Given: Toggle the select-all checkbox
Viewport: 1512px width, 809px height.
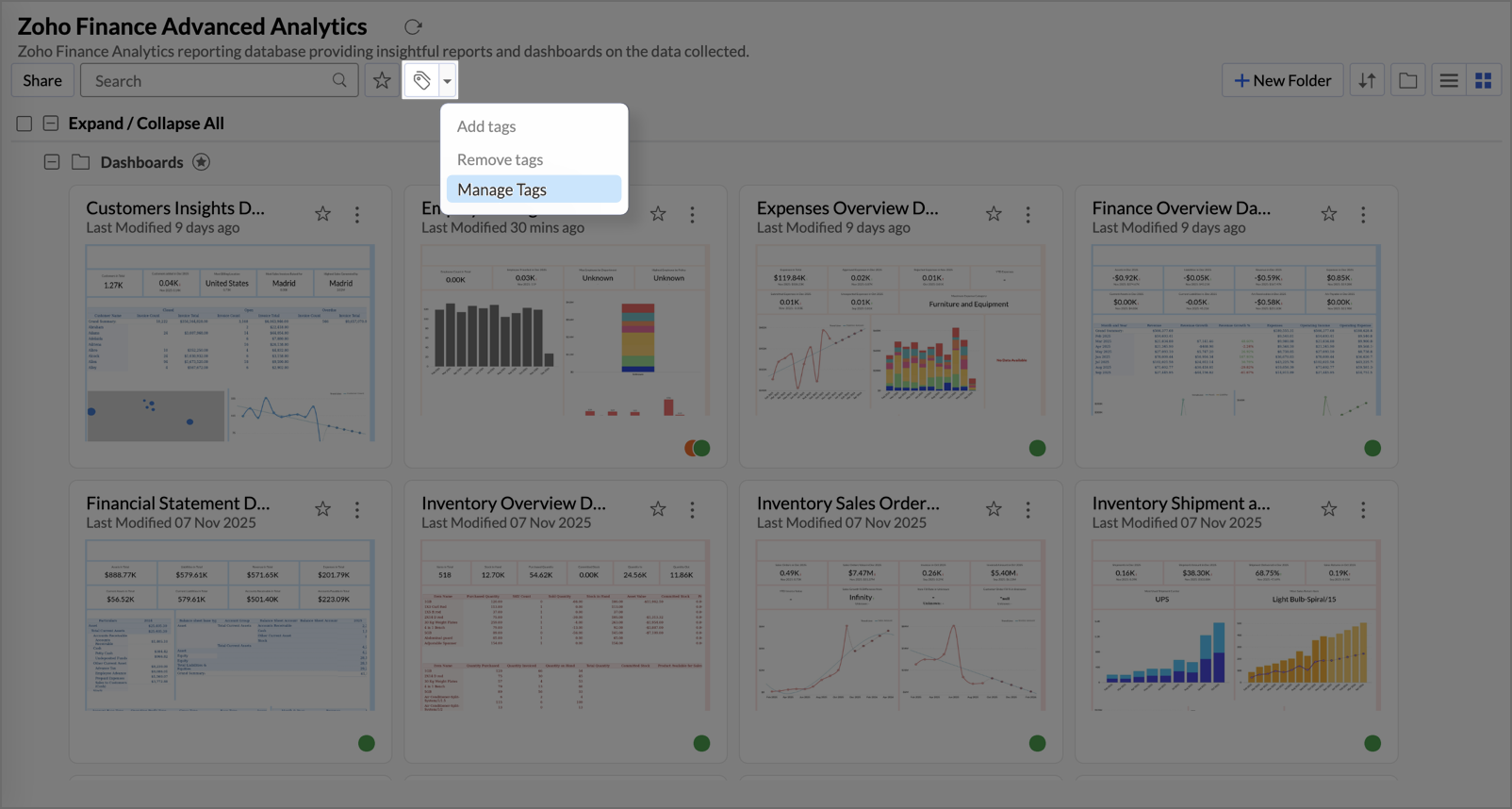Looking at the screenshot, I should pos(25,124).
